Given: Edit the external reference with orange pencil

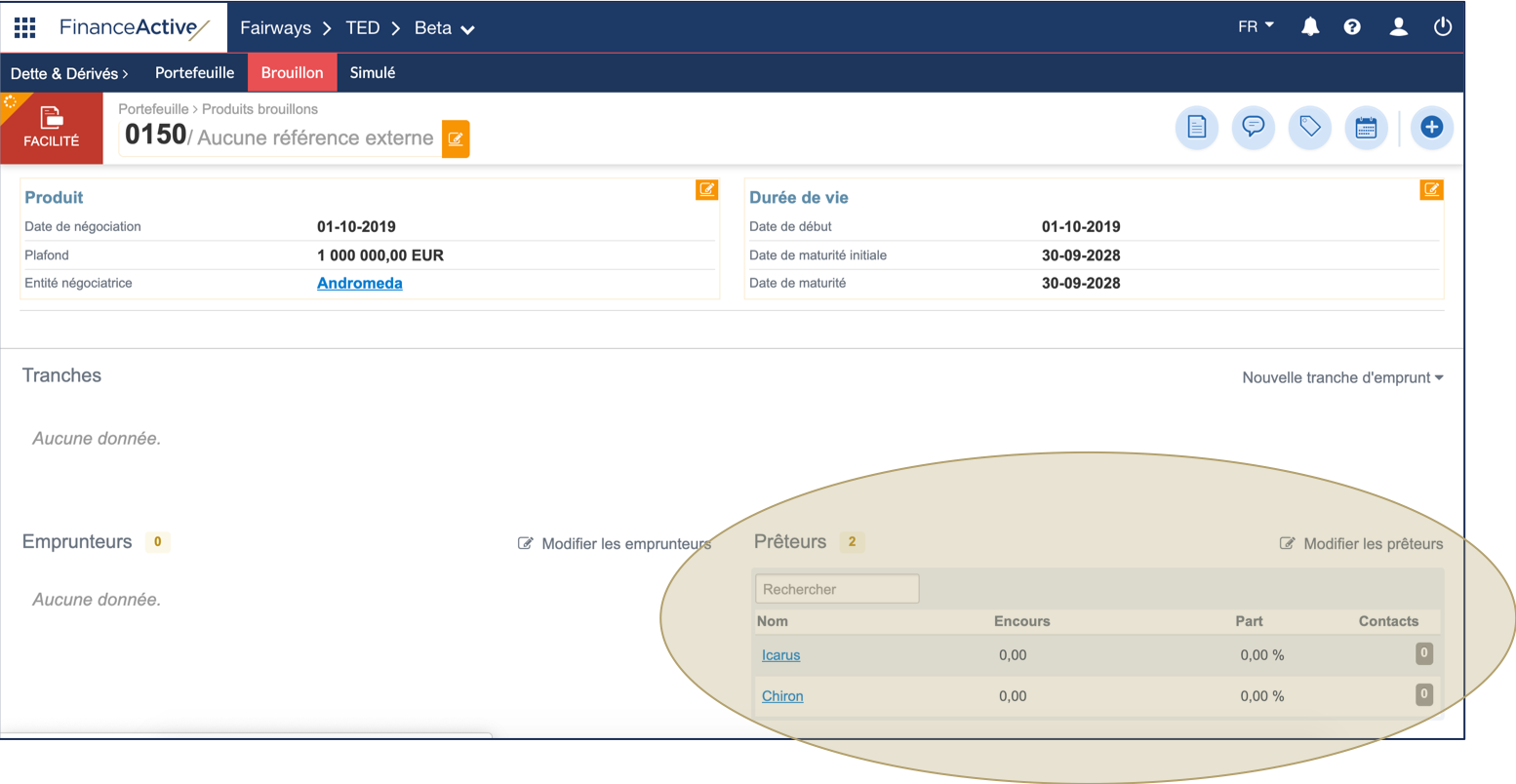Looking at the screenshot, I should [456, 138].
